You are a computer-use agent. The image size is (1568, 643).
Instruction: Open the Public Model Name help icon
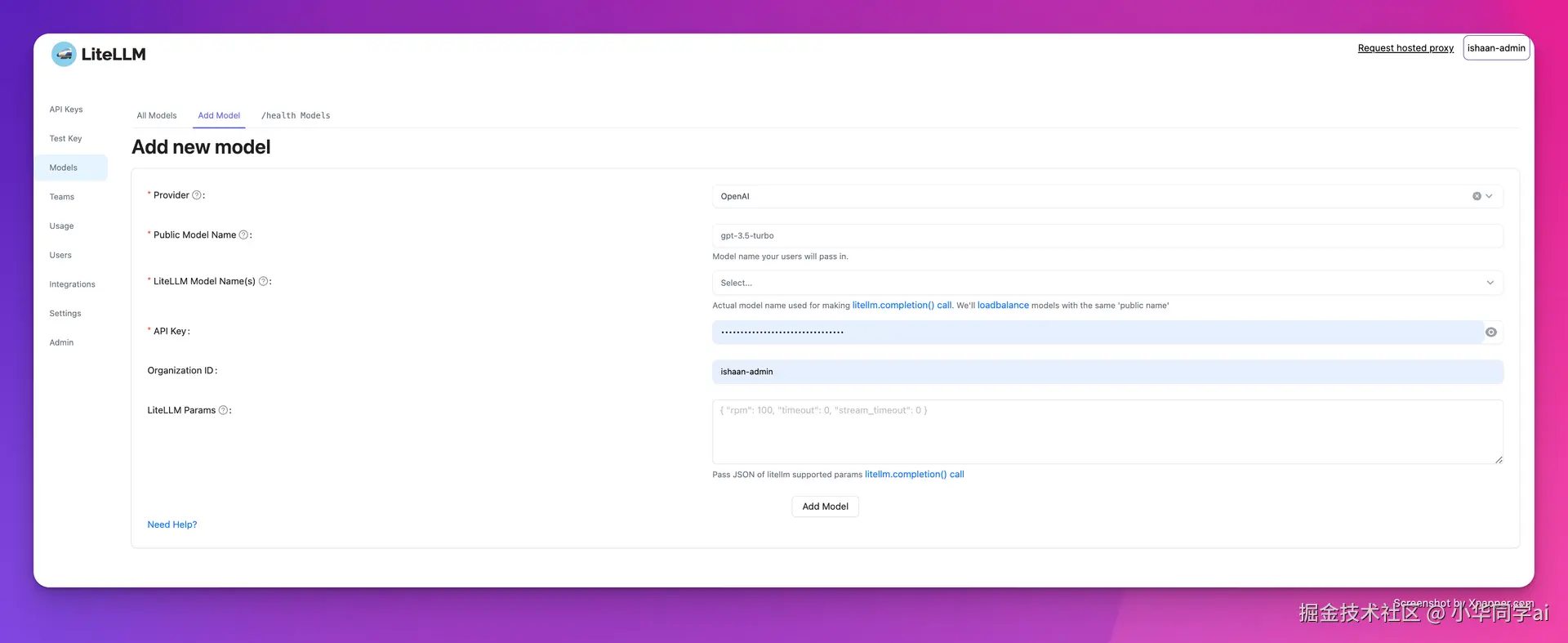[243, 235]
